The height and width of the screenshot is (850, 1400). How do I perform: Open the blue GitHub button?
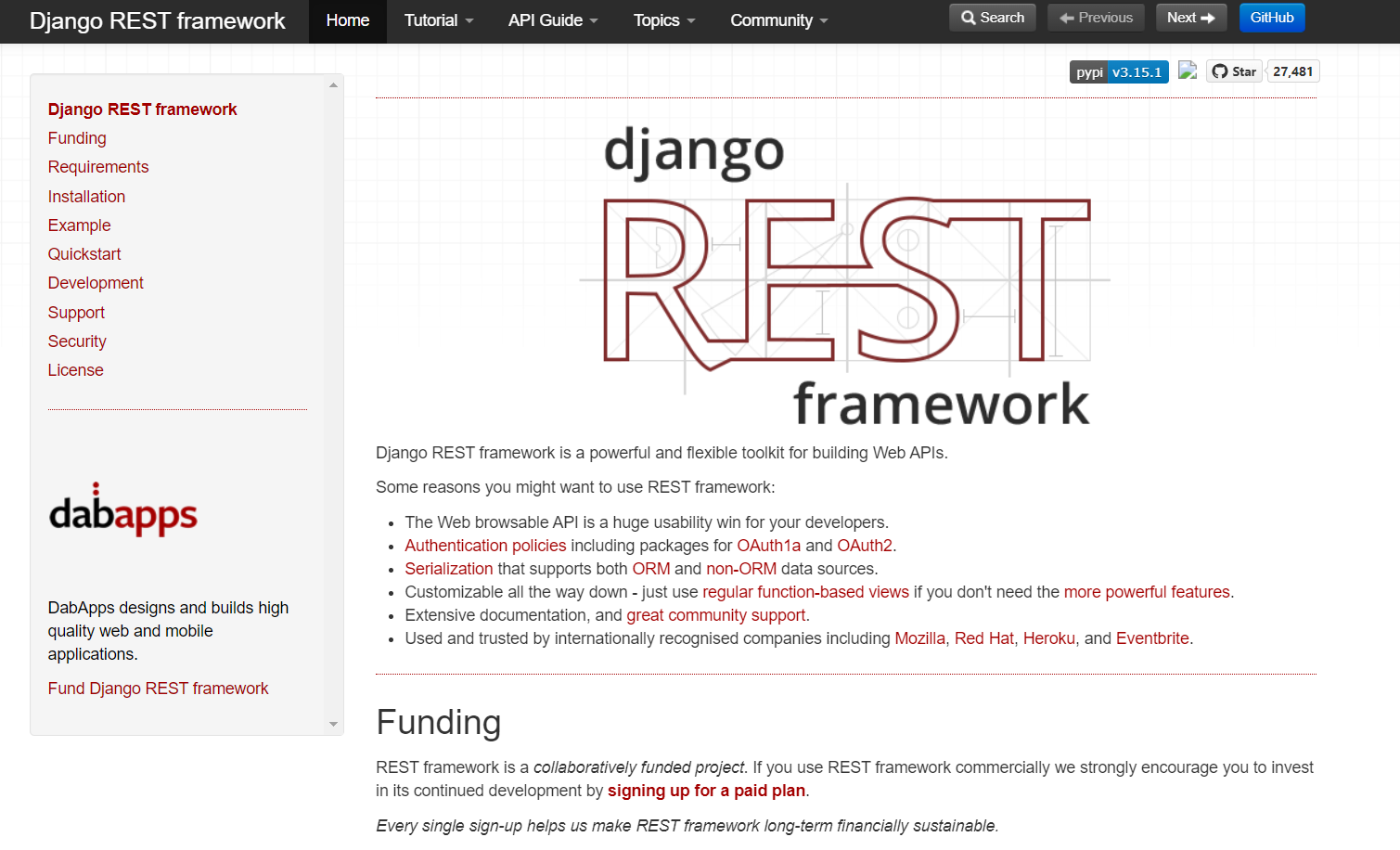pyautogui.click(x=1272, y=18)
